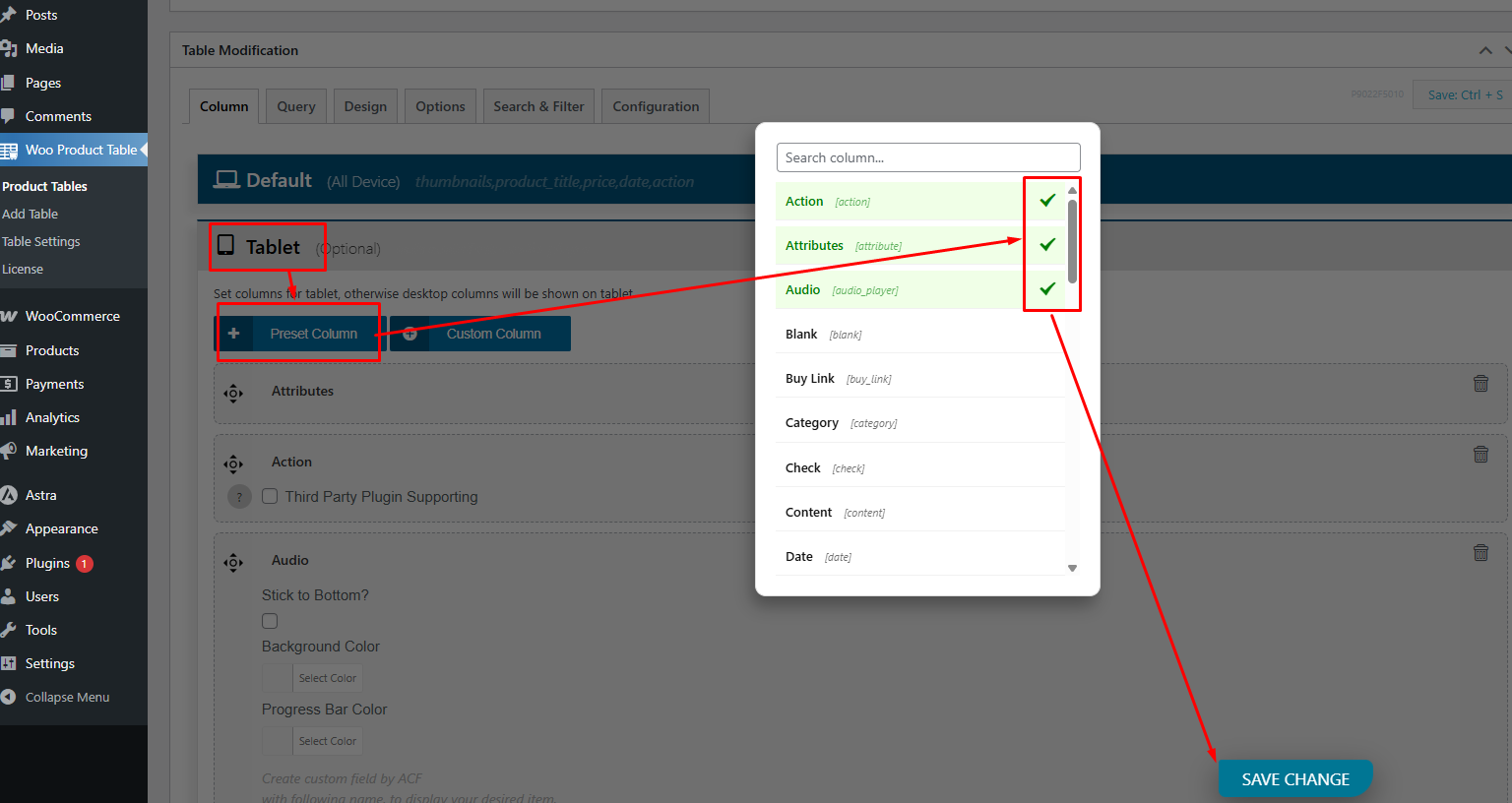Open the Add Table submenu link
The image size is (1512, 803).
pyautogui.click(x=30, y=214)
